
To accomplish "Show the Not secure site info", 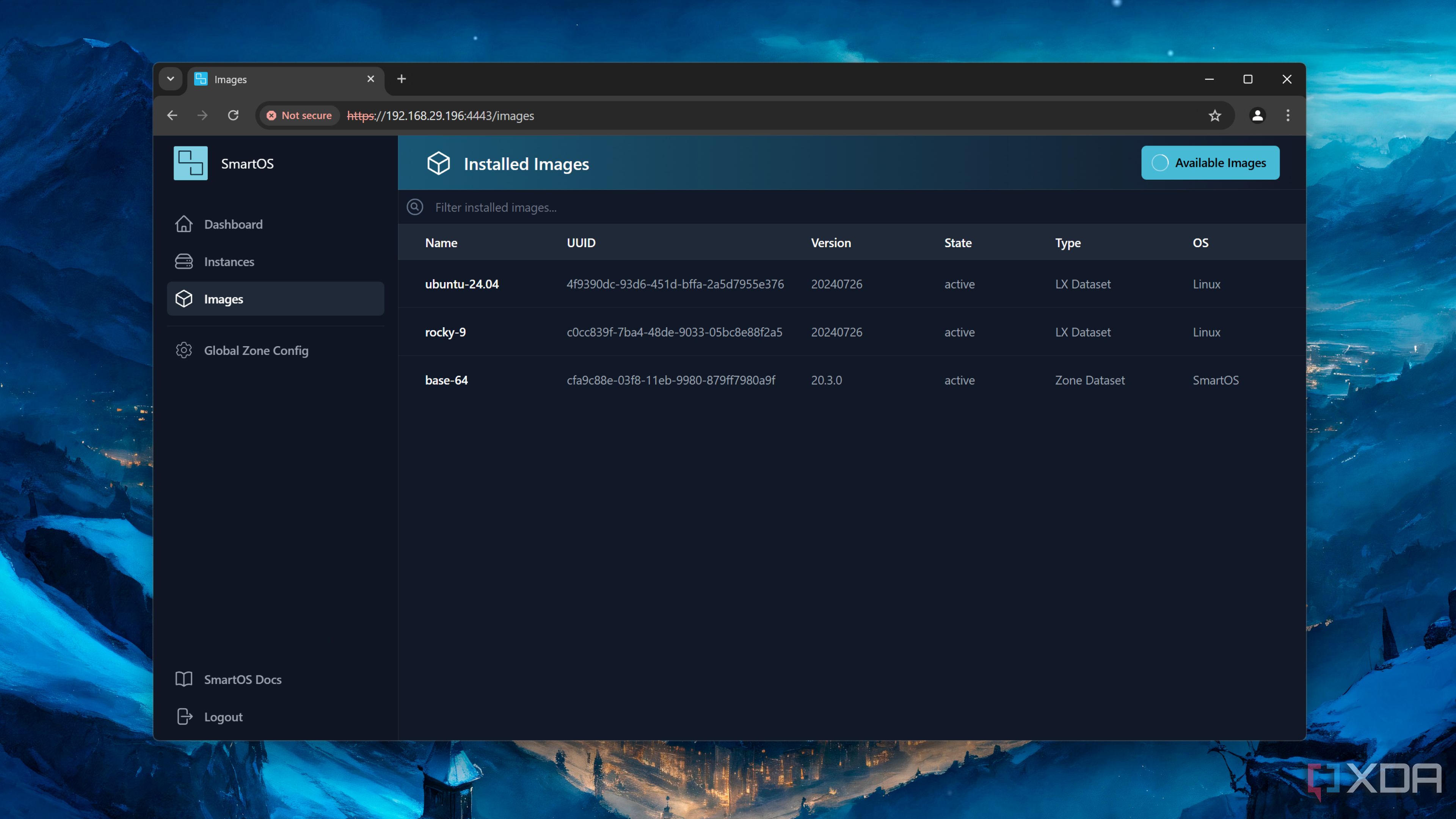I will [299, 115].
